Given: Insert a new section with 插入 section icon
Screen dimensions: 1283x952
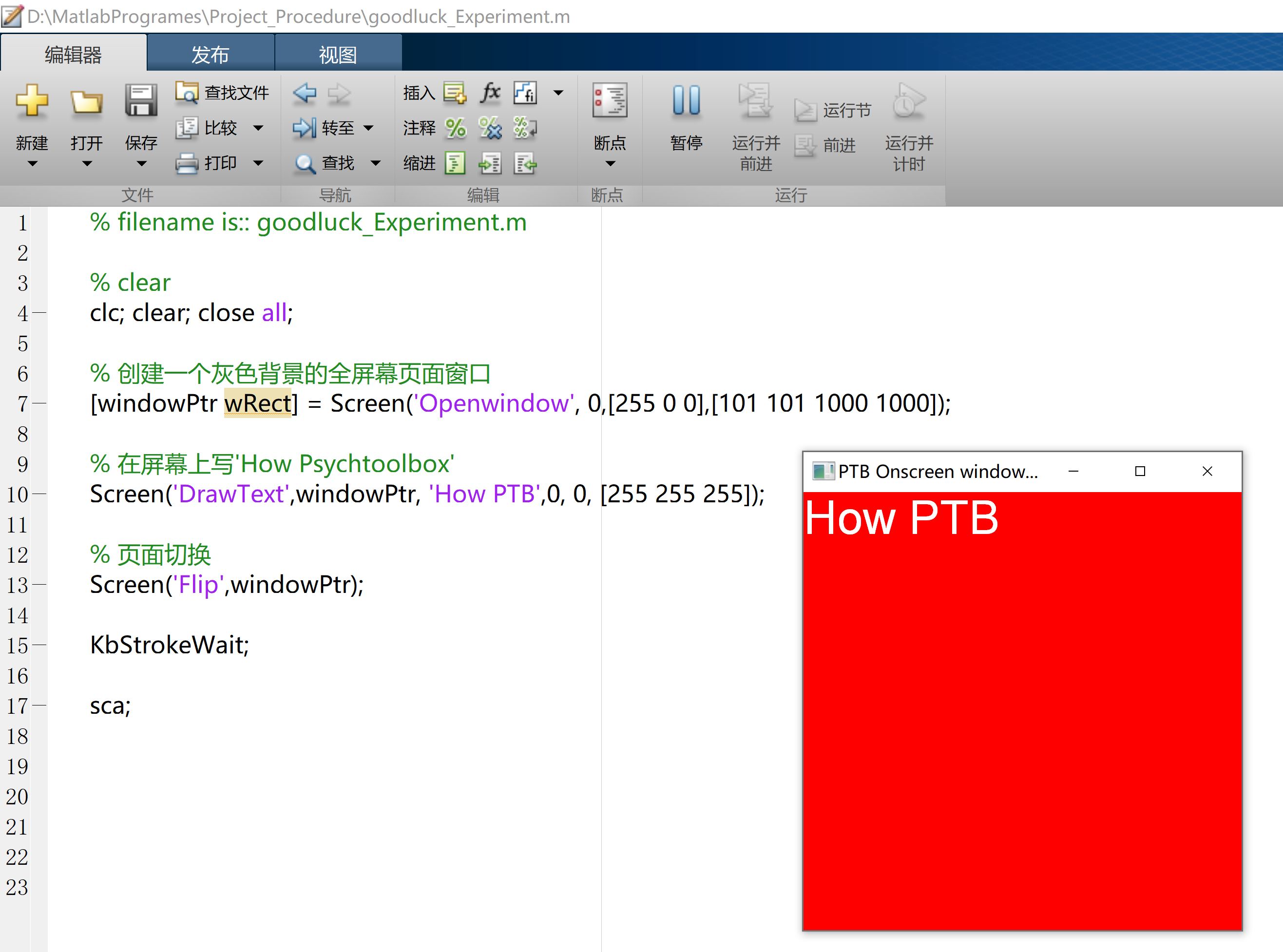Looking at the screenshot, I should coord(455,94).
